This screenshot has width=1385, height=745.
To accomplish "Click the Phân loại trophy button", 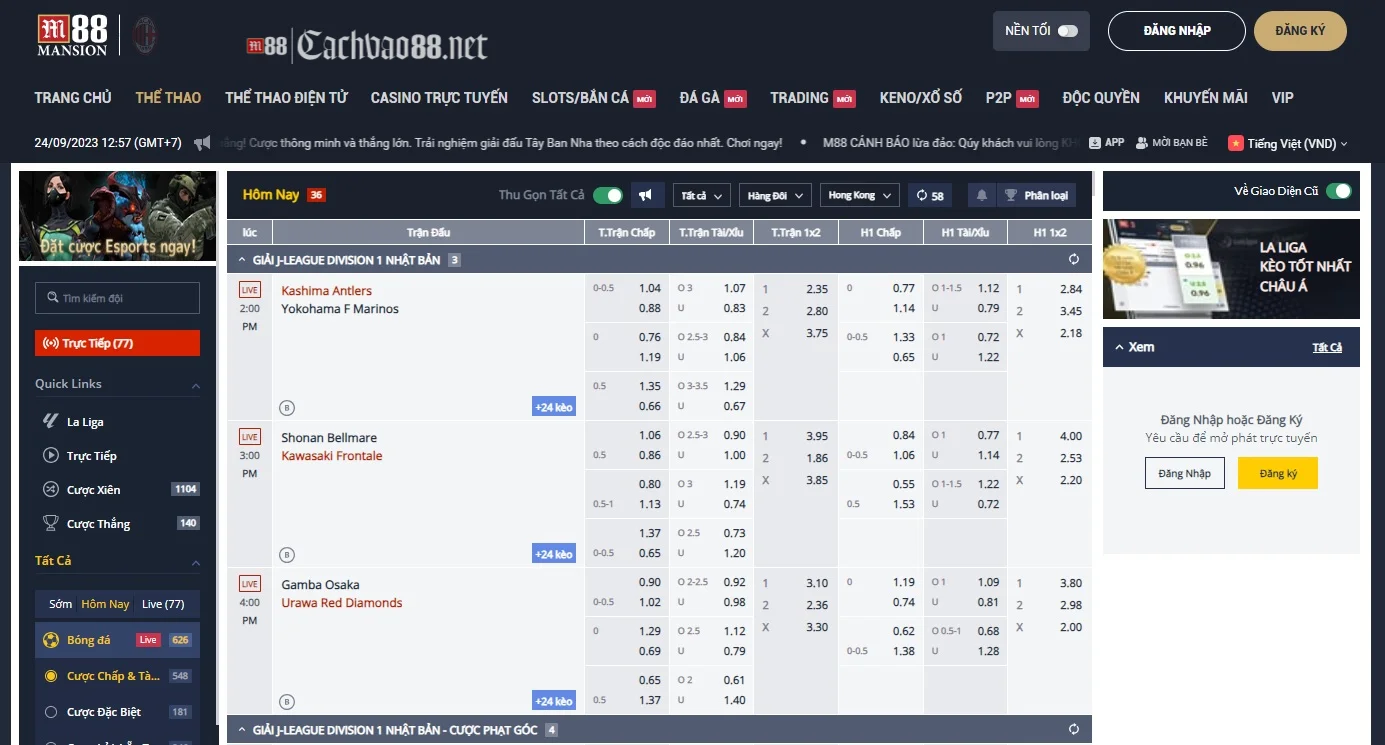I will [1035, 195].
